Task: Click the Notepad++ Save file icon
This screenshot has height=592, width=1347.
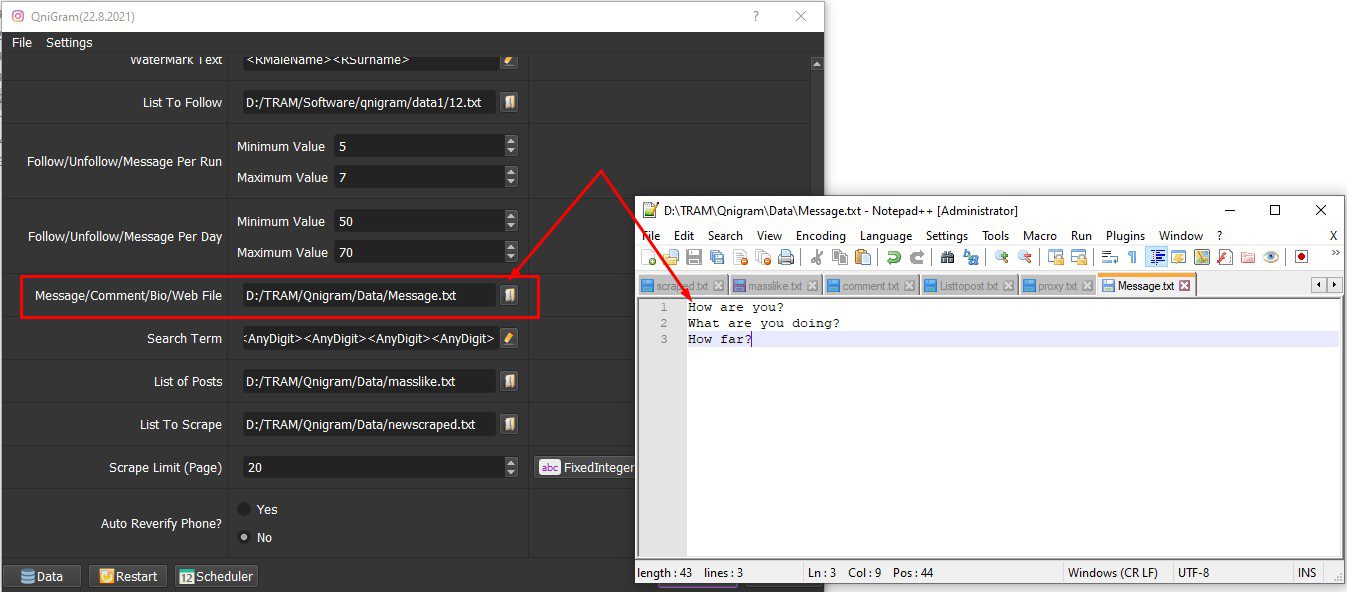Action: 693,257
